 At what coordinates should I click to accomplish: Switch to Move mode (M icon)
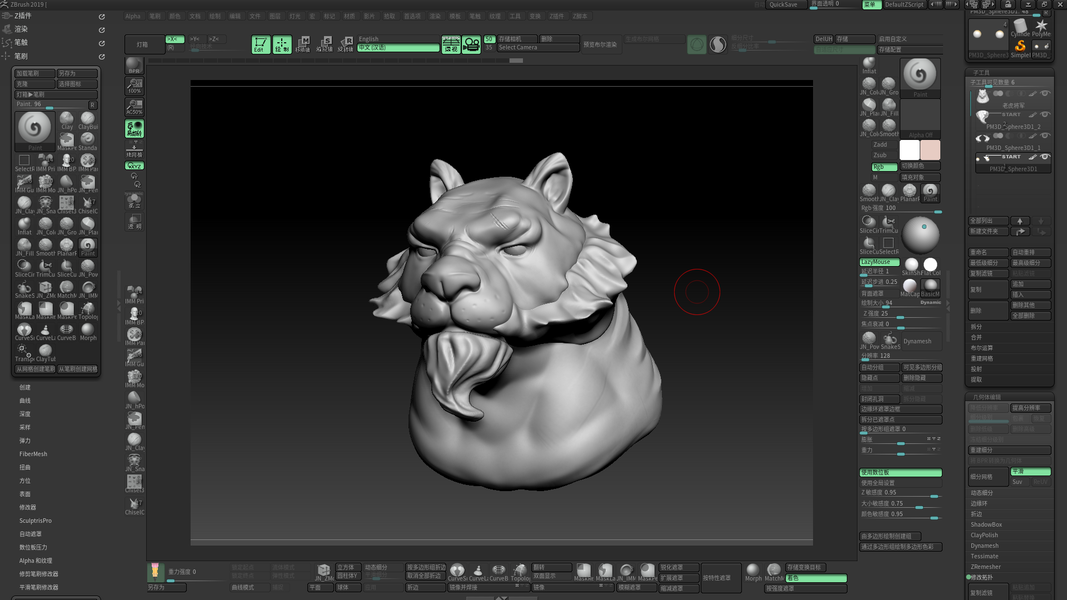tap(303, 45)
